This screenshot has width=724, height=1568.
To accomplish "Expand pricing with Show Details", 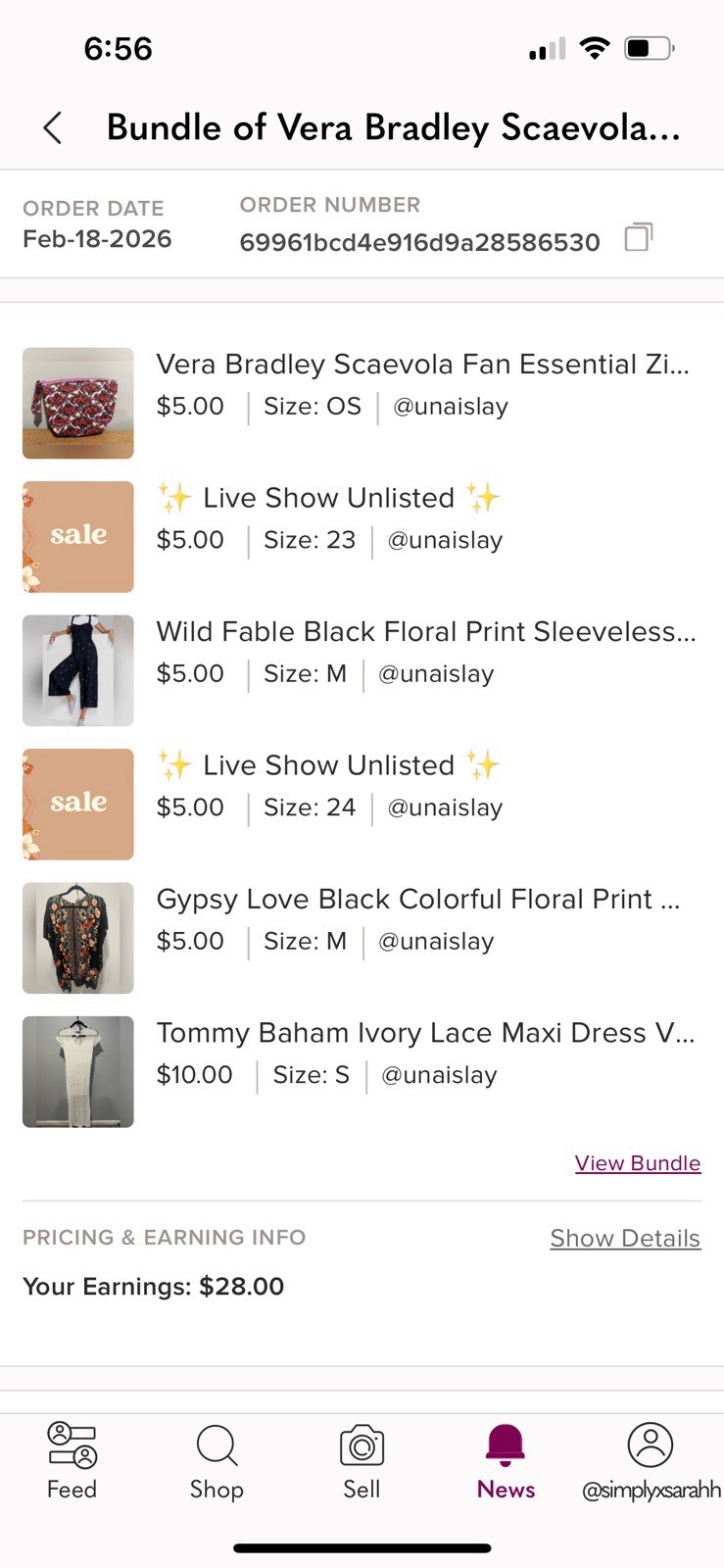I will pos(624,1238).
